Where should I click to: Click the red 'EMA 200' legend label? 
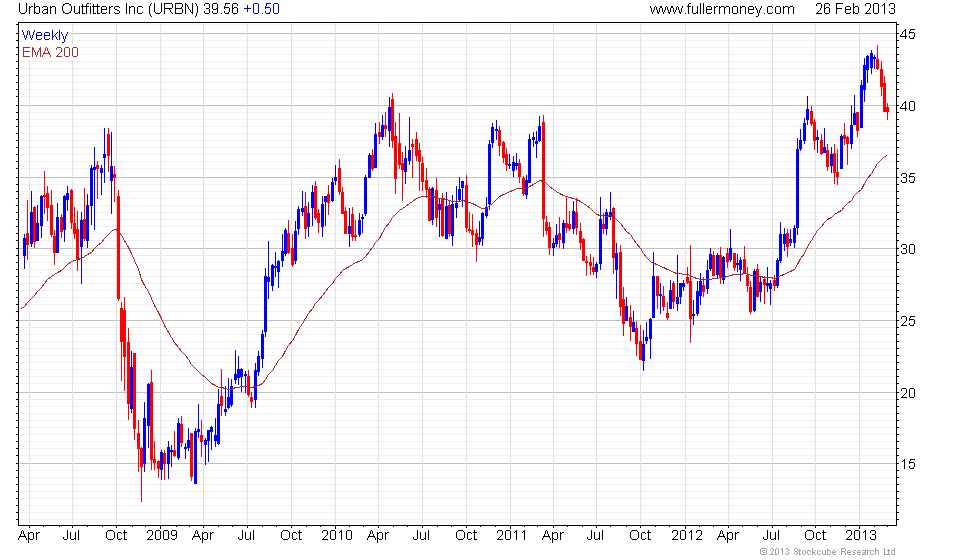pyautogui.click(x=50, y=52)
